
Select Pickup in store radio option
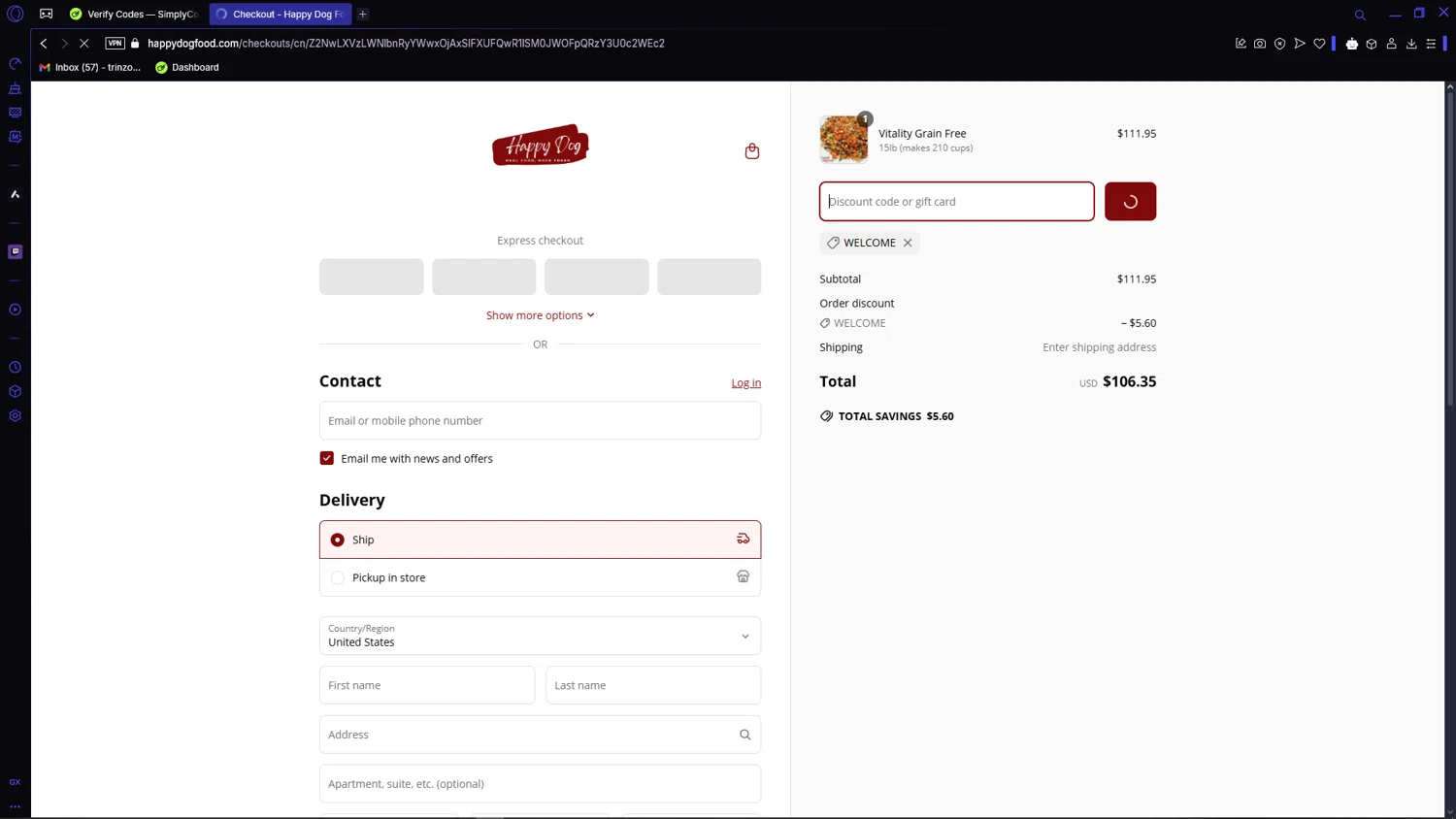338,577
